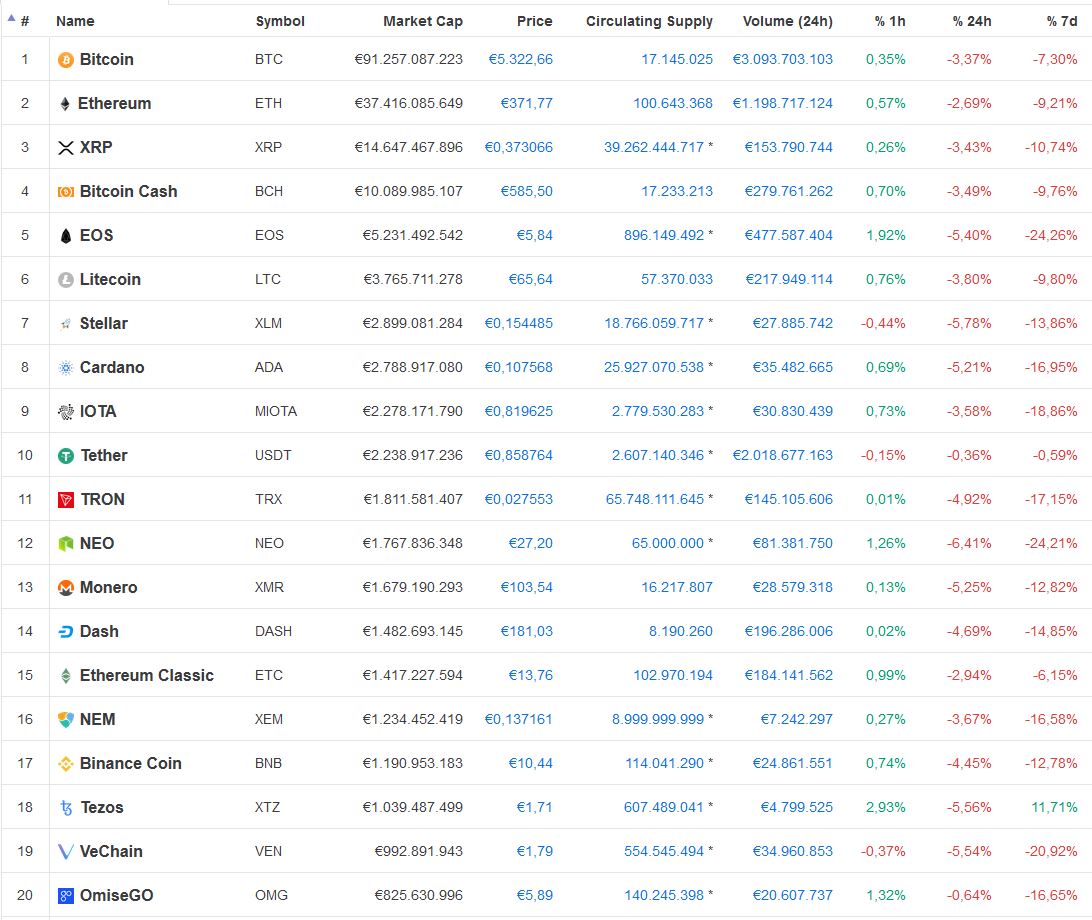
Task: Click Bitcoin volume €3.093.703.103
Action: [782, 59]
